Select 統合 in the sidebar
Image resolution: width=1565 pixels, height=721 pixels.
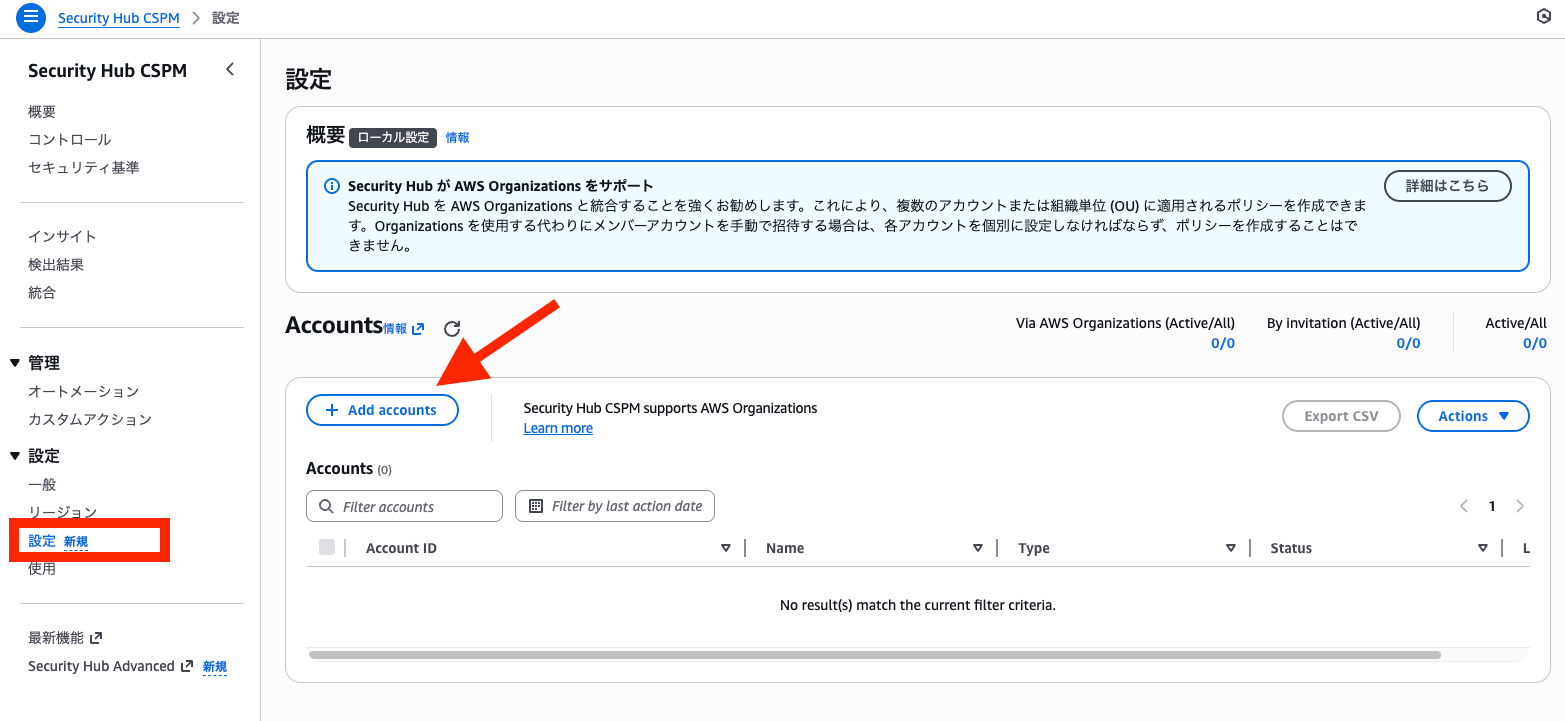pyautogui.click(x=42, y=293)
